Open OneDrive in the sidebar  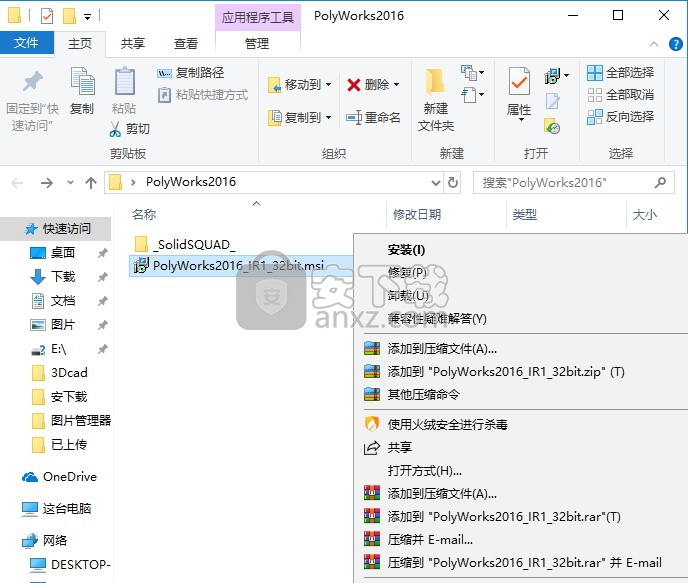(70, 476)
